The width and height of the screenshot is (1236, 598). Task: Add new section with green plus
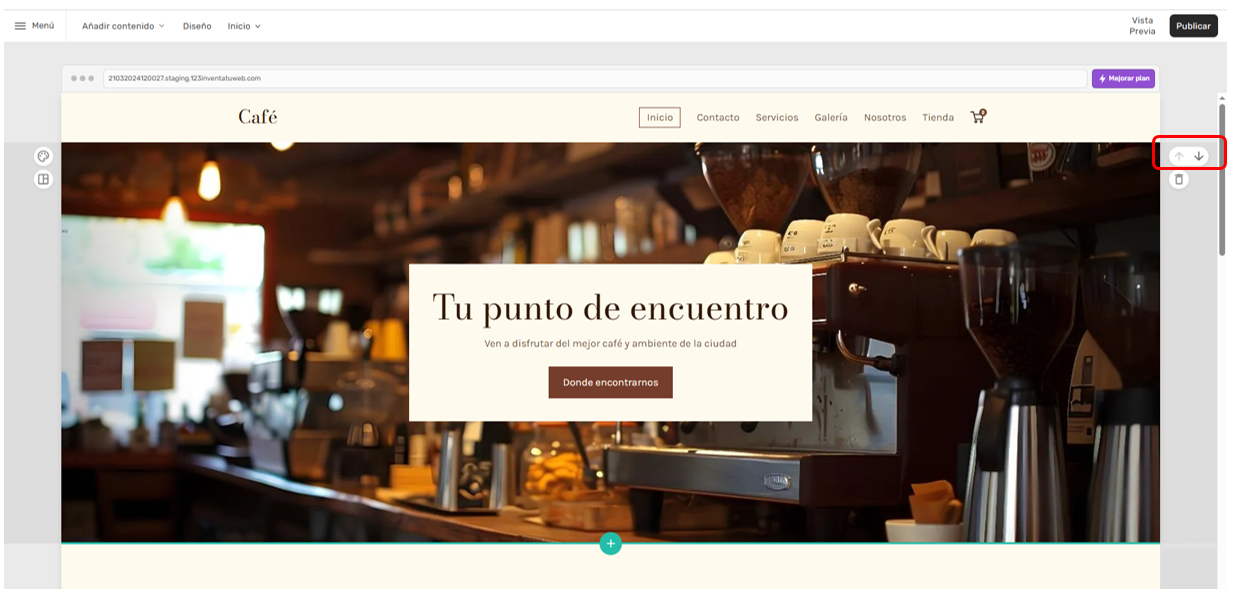coord(610,544)
